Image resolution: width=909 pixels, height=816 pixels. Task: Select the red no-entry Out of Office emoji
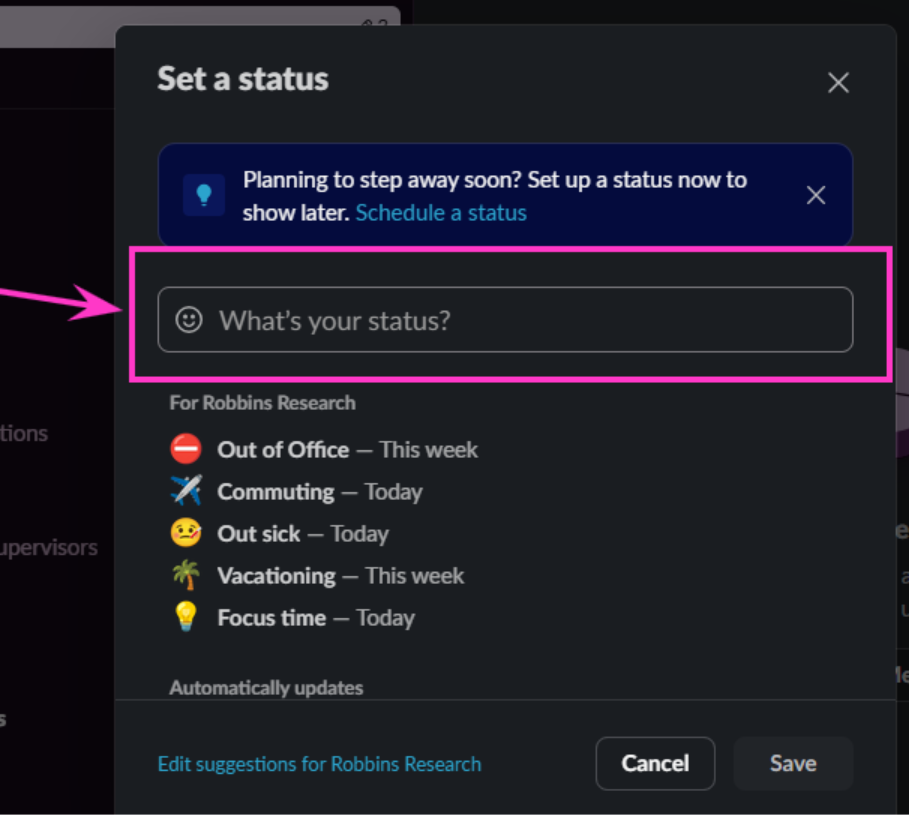tap(186, 449)
